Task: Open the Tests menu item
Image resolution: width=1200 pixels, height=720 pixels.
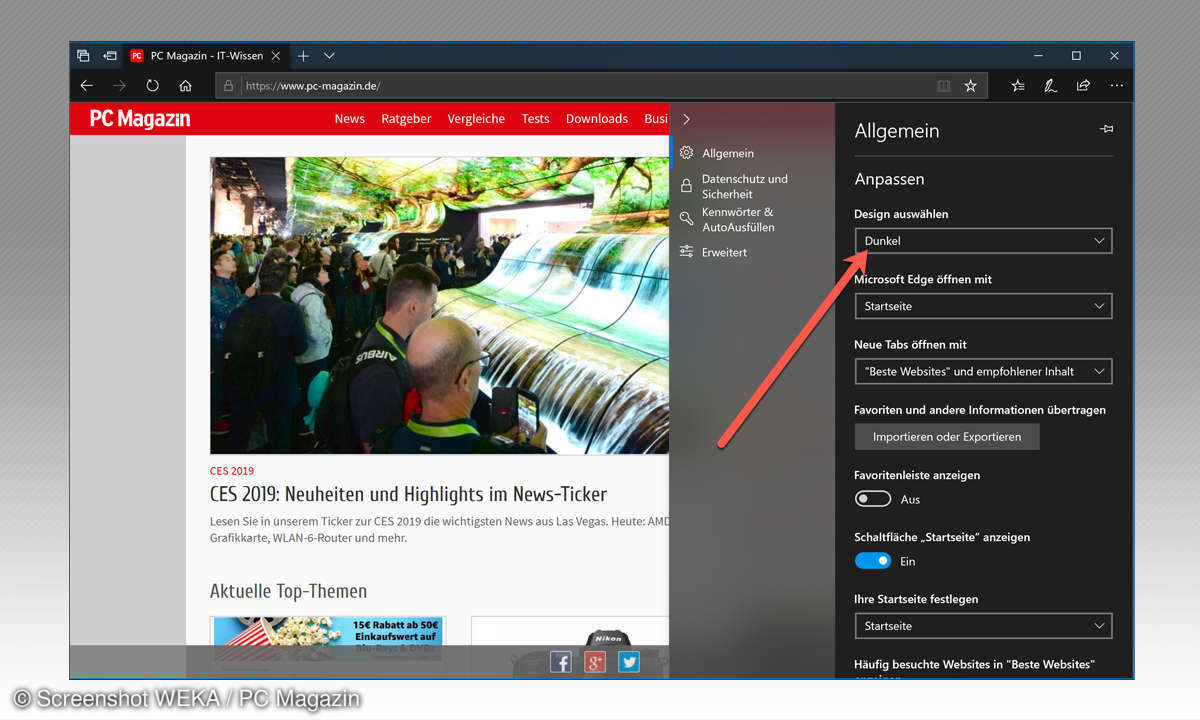Action: (535, 119)
